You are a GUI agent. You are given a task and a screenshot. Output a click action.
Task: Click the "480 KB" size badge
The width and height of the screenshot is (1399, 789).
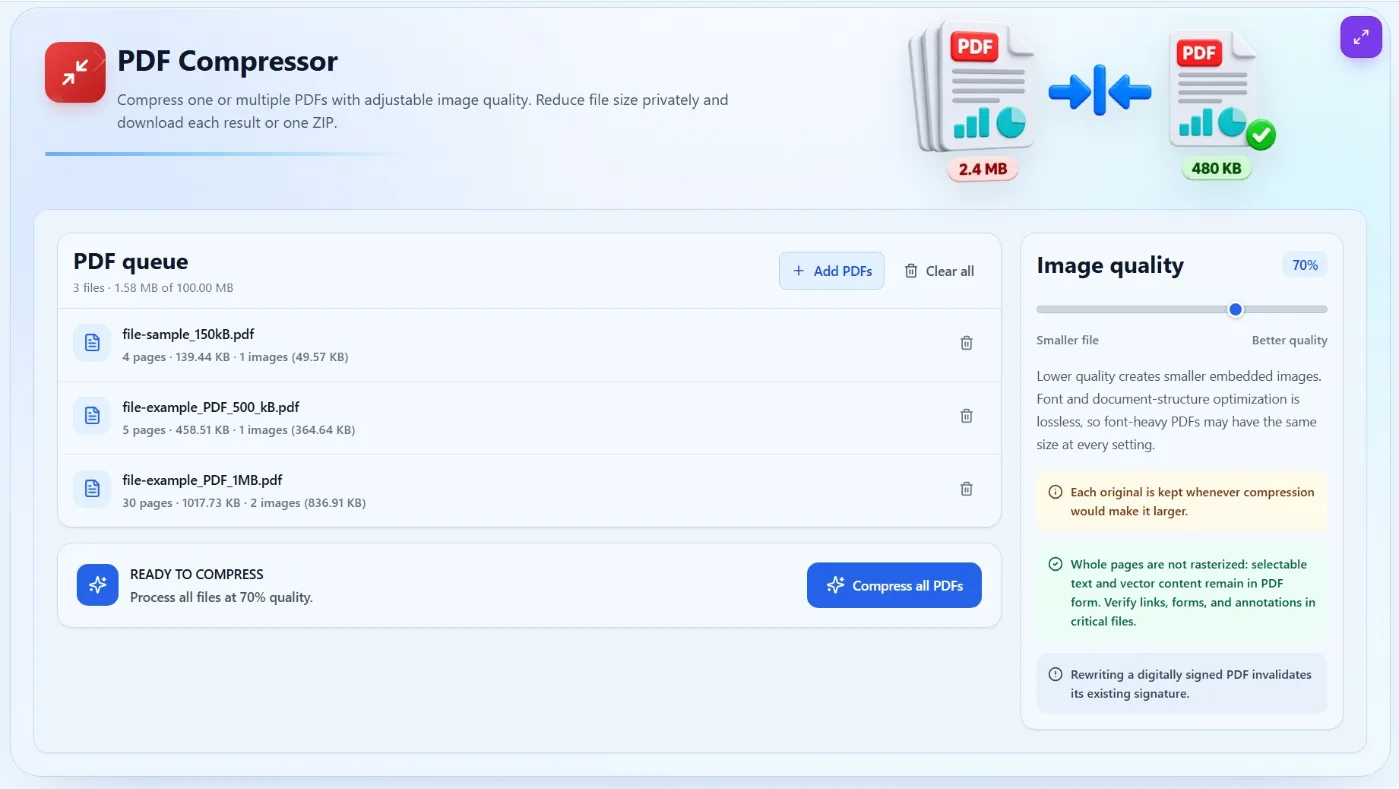[x=1217, y=168]
